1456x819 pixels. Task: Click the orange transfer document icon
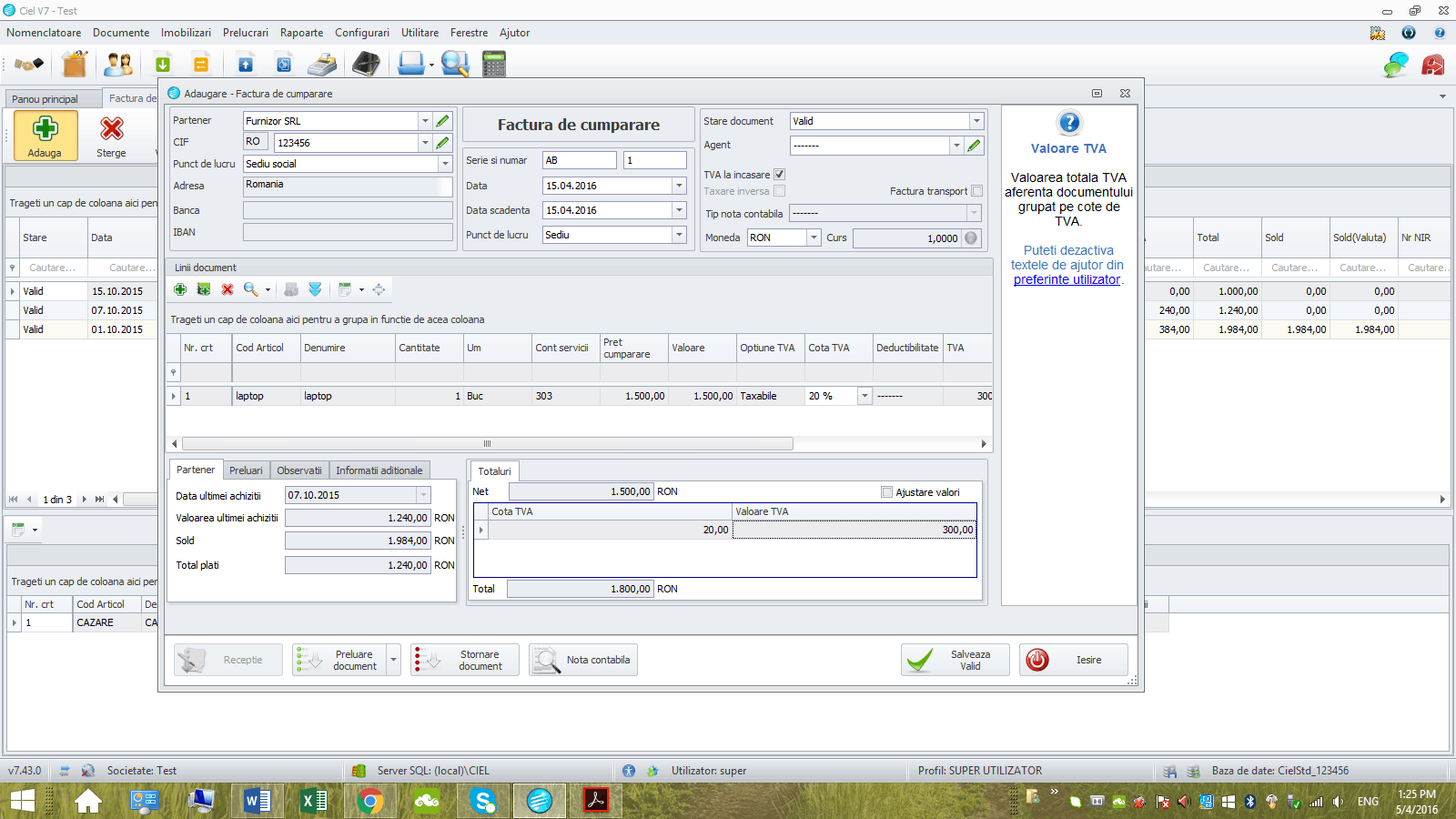point(201,65)
